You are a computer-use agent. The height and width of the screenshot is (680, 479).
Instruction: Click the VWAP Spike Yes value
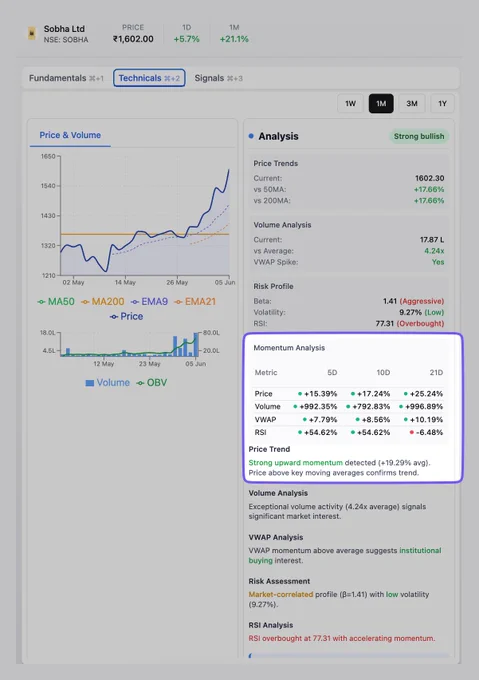click(438, 262)
